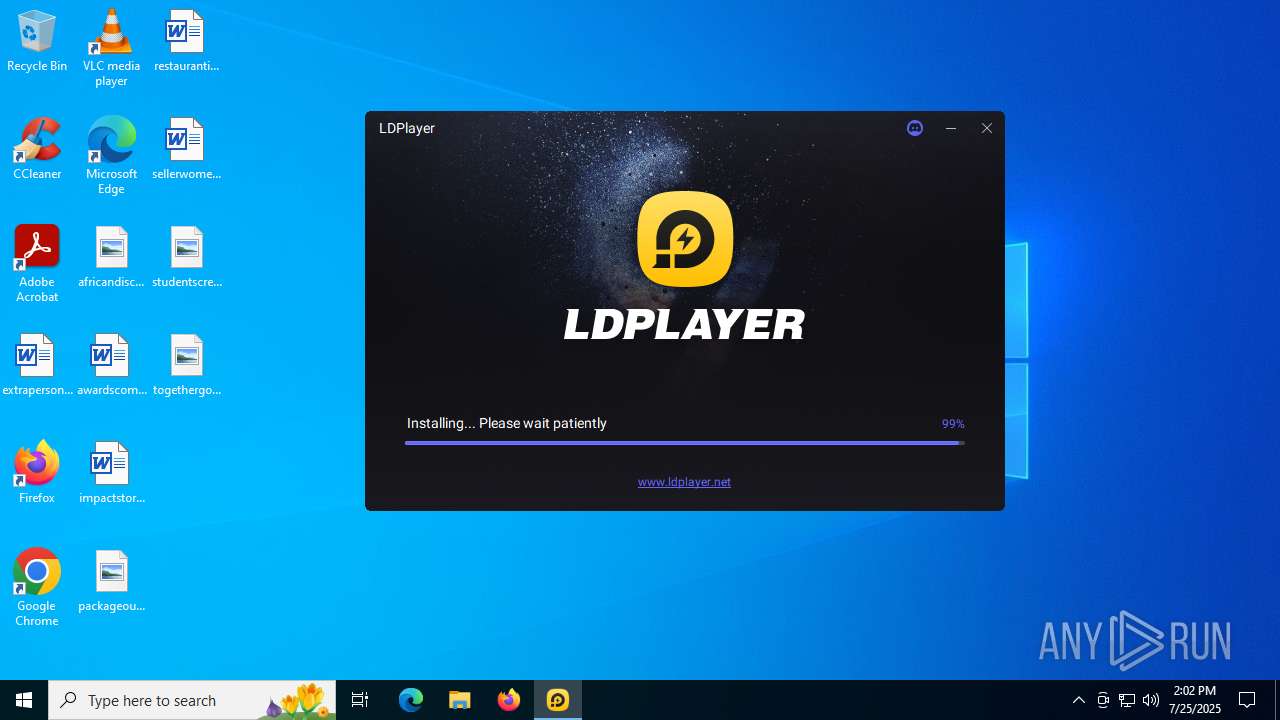The image size is (1280, 720).
Task: Close the LDPlayer installer window
Action: point(987,128)
